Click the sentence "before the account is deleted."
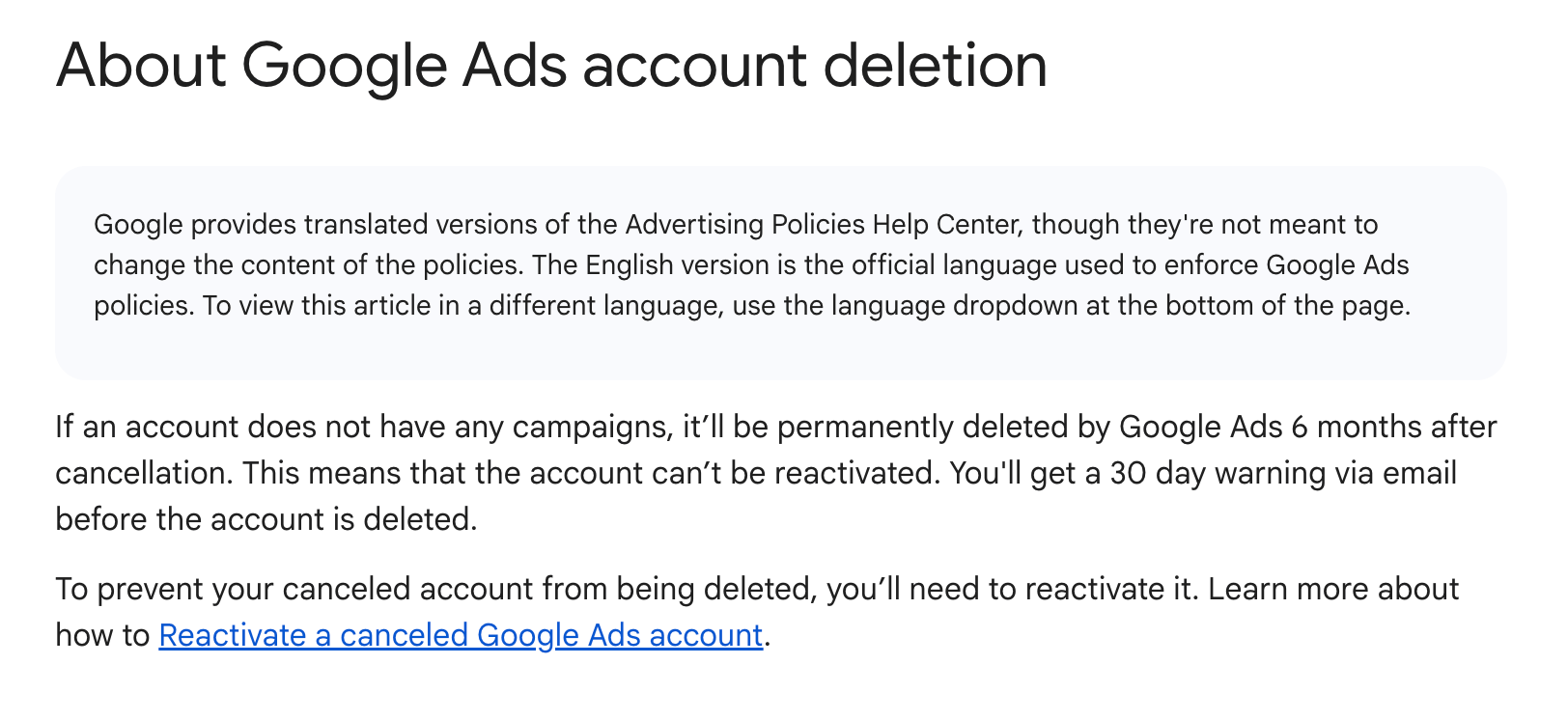 point(266,519)
